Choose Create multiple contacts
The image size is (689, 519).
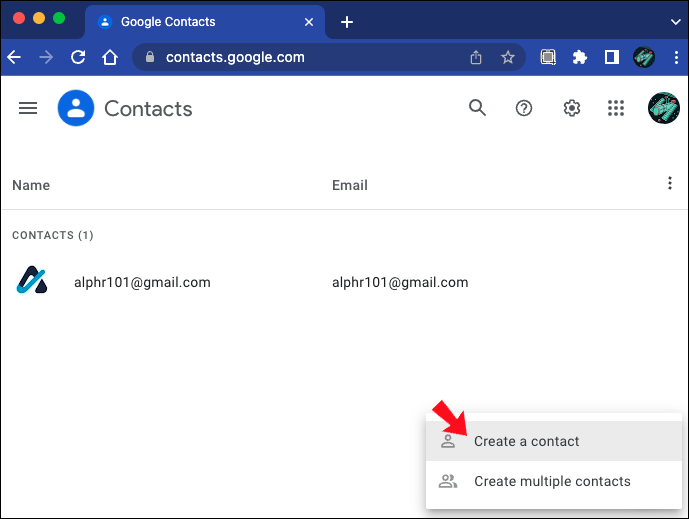pyautogui.click(x=552, y=481)
